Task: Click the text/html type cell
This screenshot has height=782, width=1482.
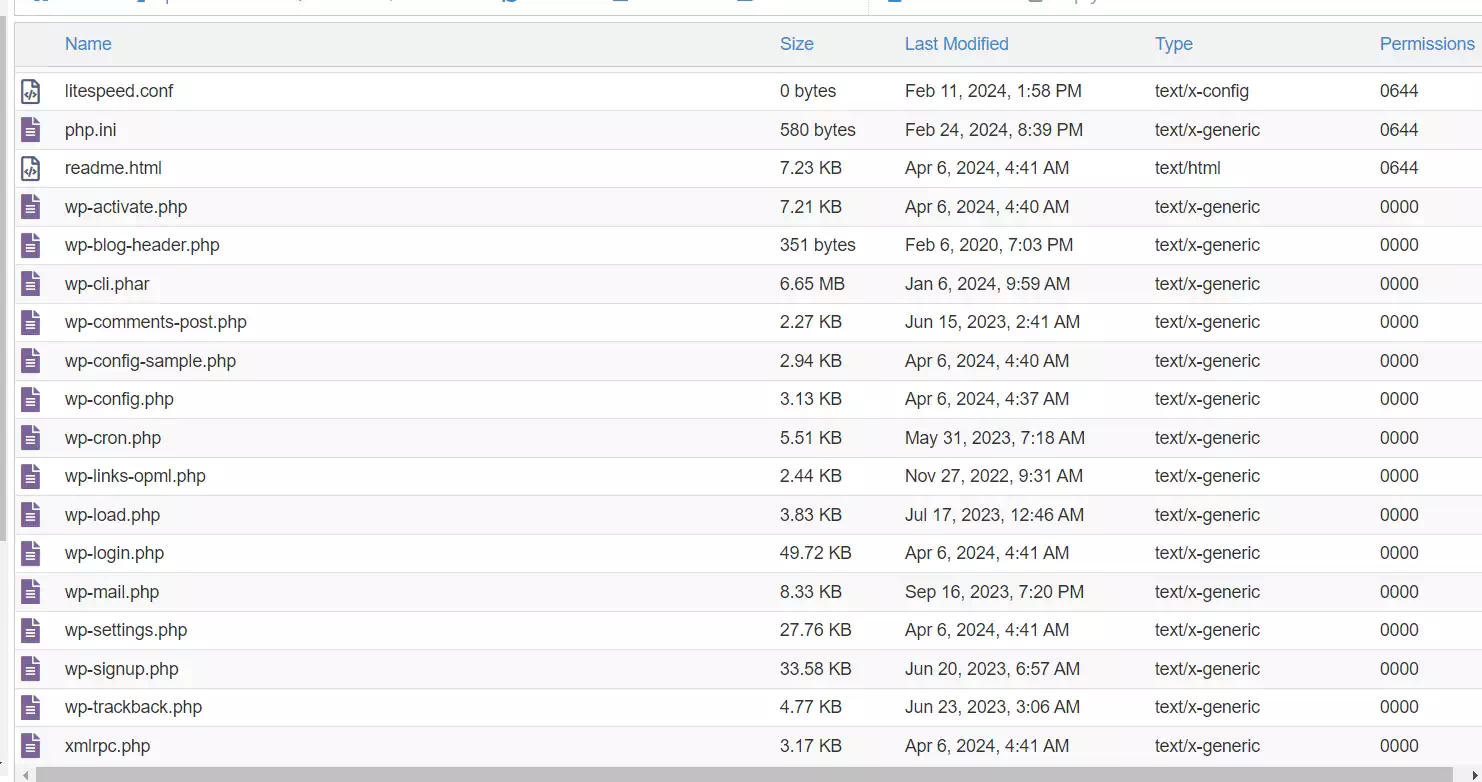Action: coord(1188,168)
